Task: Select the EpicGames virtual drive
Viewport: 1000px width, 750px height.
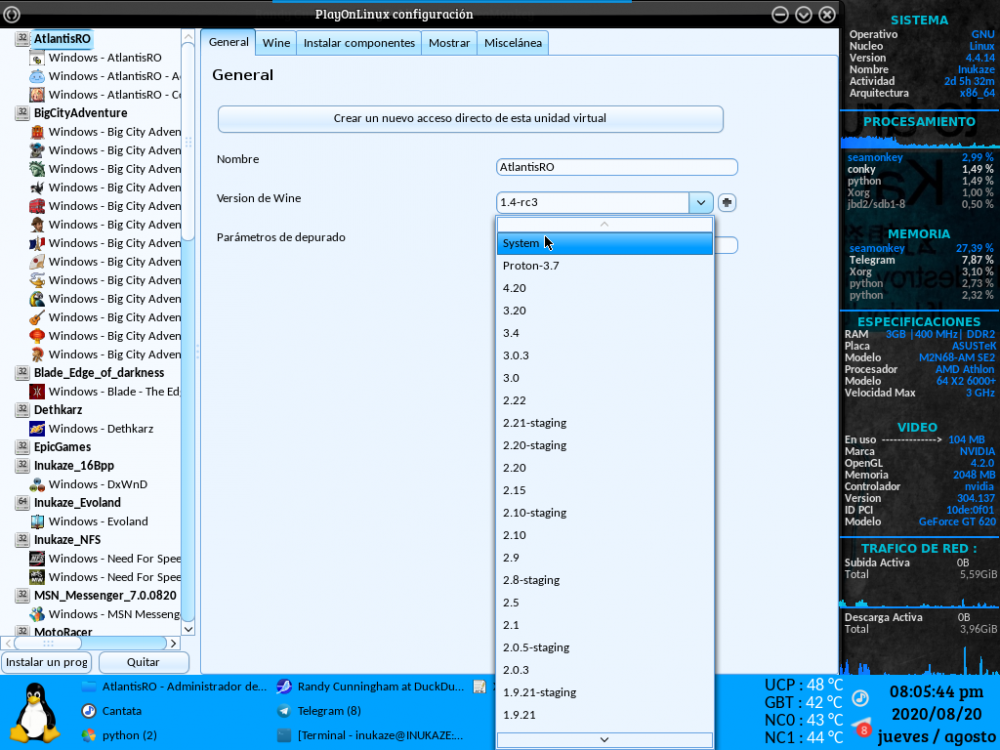Action: pos(61,447)
